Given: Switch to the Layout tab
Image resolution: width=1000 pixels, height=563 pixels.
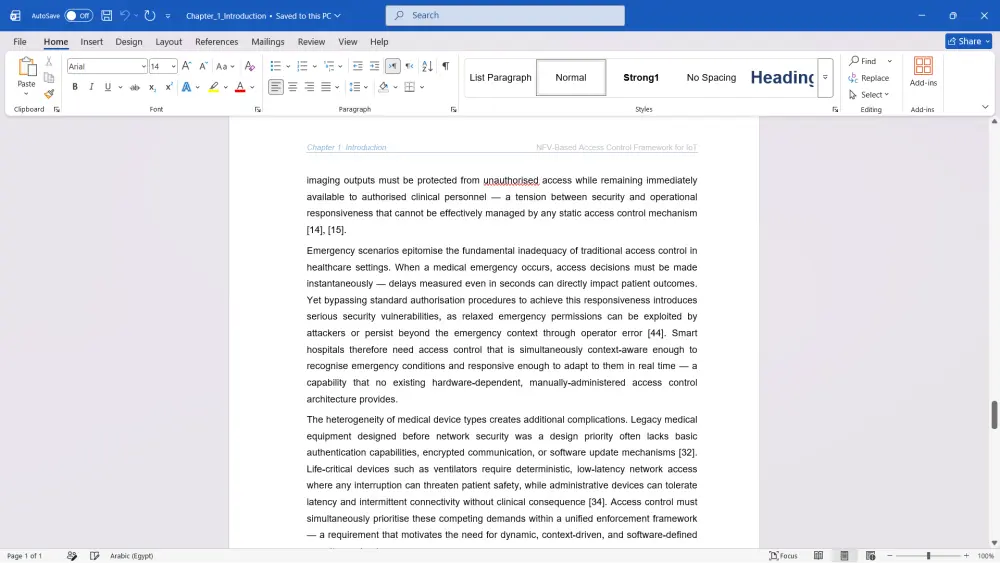Looking at the screenshot, I should point(168,41).
